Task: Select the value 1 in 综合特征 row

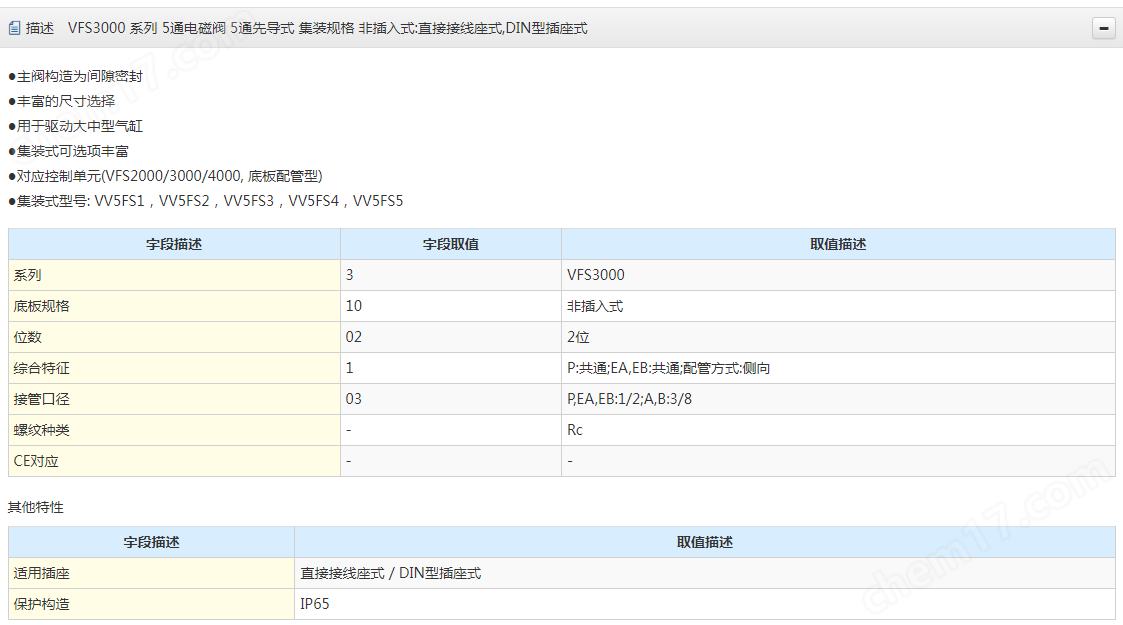Action: (450, 368)
